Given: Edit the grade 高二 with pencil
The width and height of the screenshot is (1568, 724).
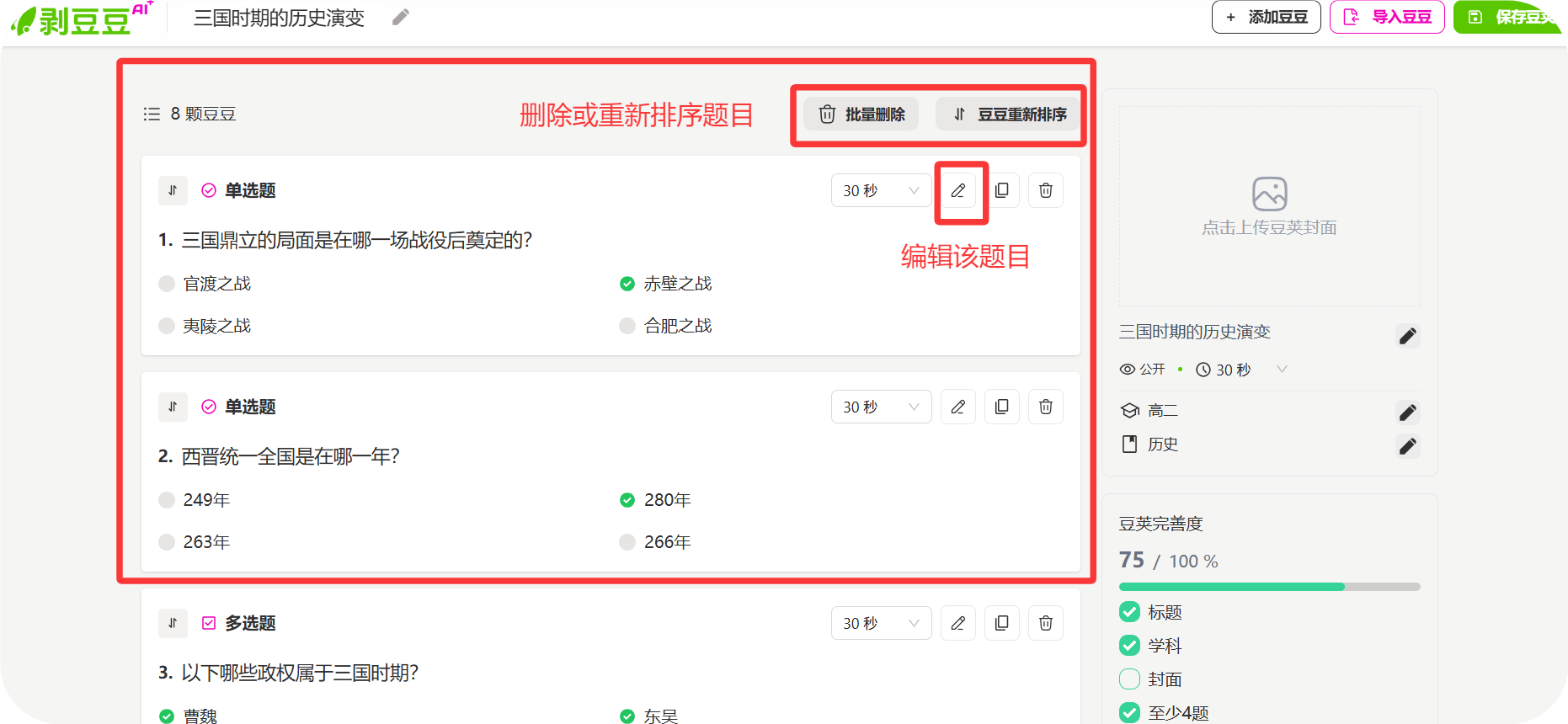Looking at the screenshot, I should [x=1408, y=413].
